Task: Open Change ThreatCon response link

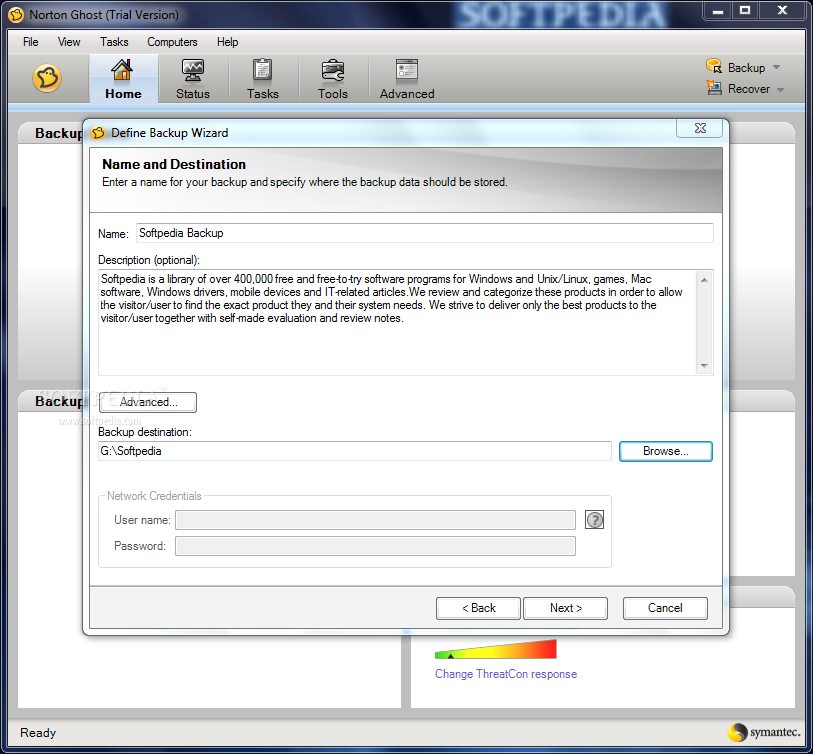Action: click(x=506, y=674)
